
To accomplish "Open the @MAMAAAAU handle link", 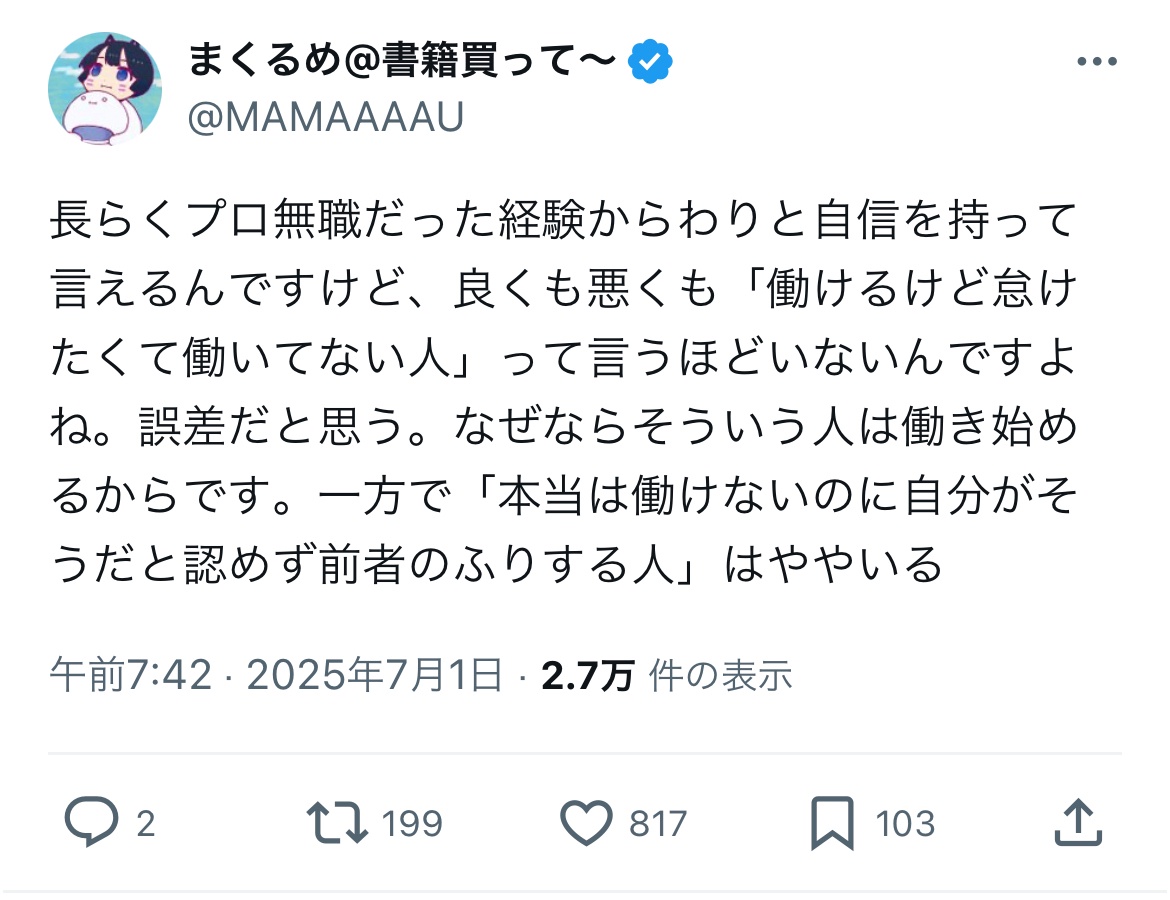I will coord(326,117).
